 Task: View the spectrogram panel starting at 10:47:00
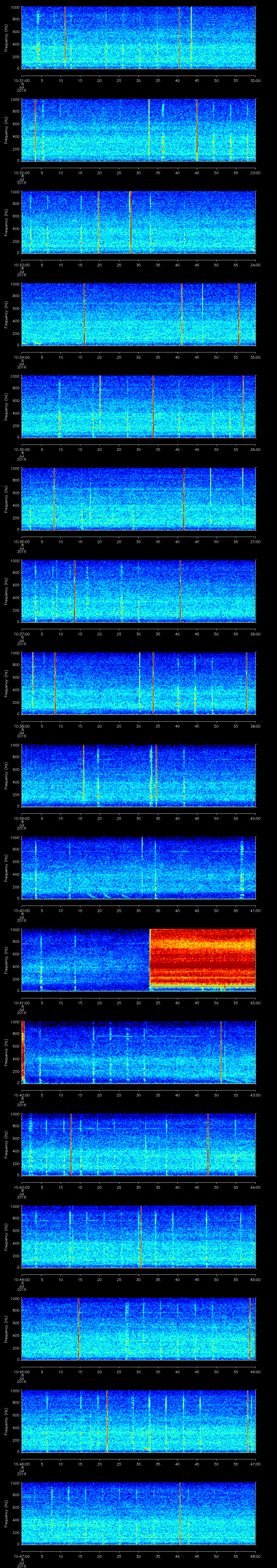pos(138,1514)
